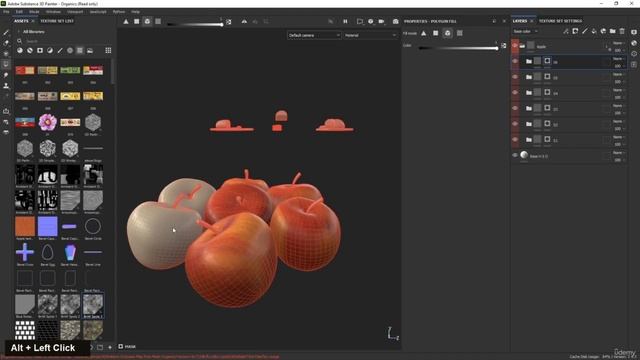Click the screenshot camera icon in viewport toolbar

coord(396,21)
